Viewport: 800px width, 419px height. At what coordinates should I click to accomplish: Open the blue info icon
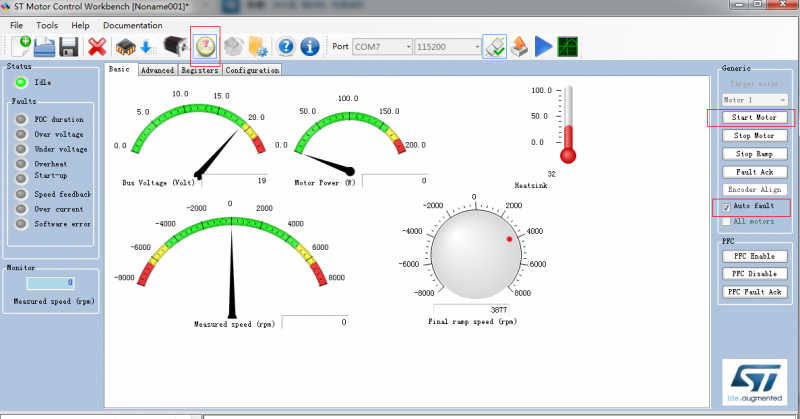310,46
